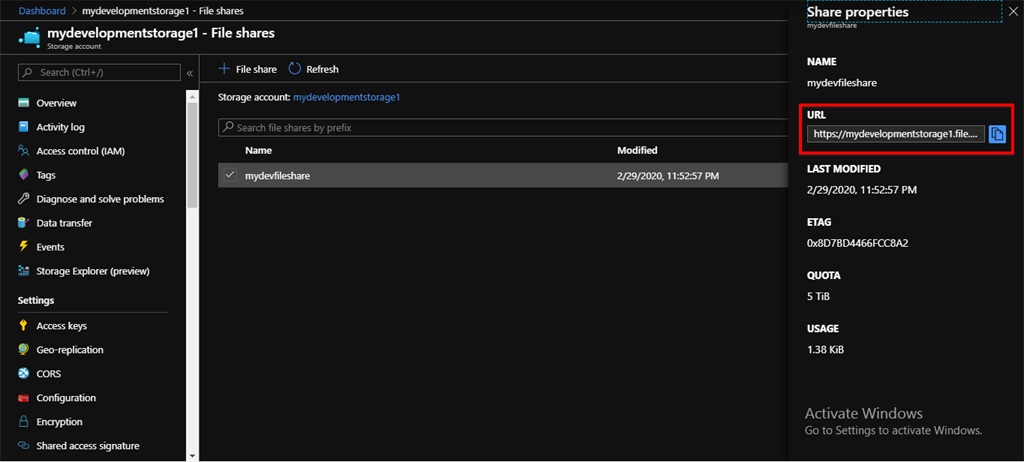Click the URL text field in Share properties
The image size is (1024, 462).
(x=896, y=134)
